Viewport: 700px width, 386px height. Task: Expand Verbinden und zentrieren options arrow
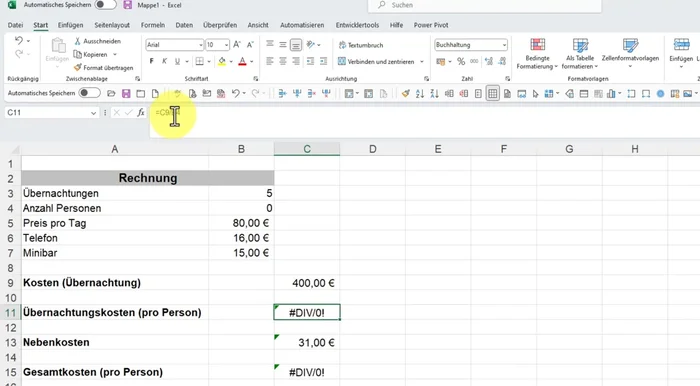click(x=421, y=62)
